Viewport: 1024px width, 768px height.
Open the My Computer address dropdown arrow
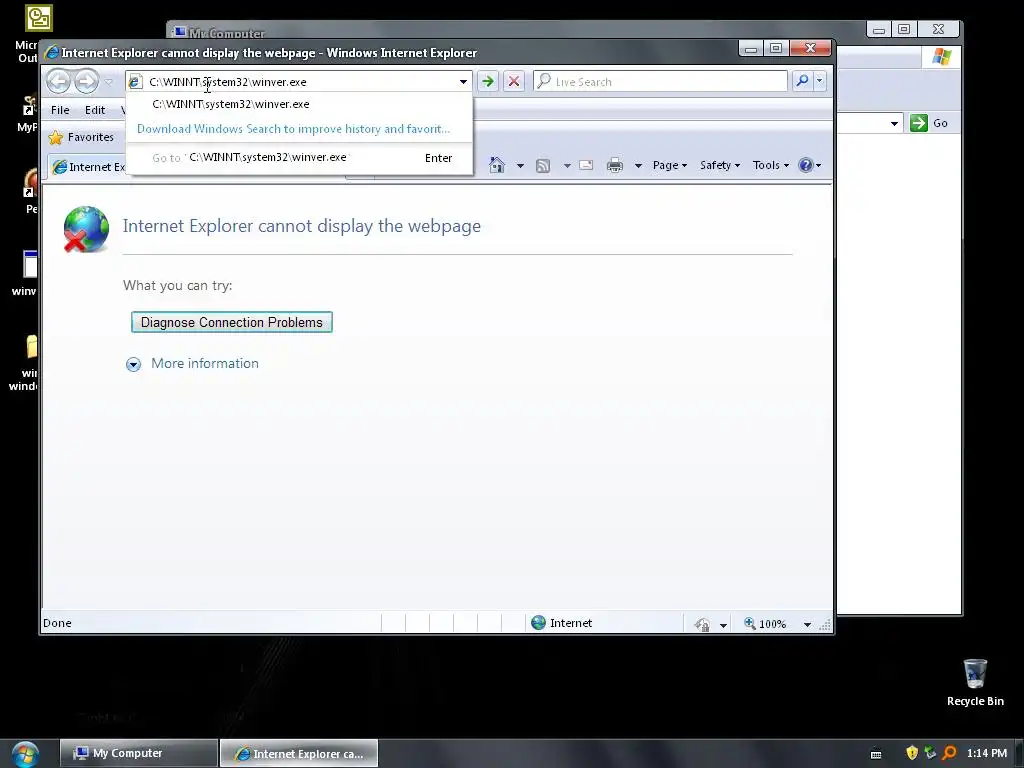point(894,123)
